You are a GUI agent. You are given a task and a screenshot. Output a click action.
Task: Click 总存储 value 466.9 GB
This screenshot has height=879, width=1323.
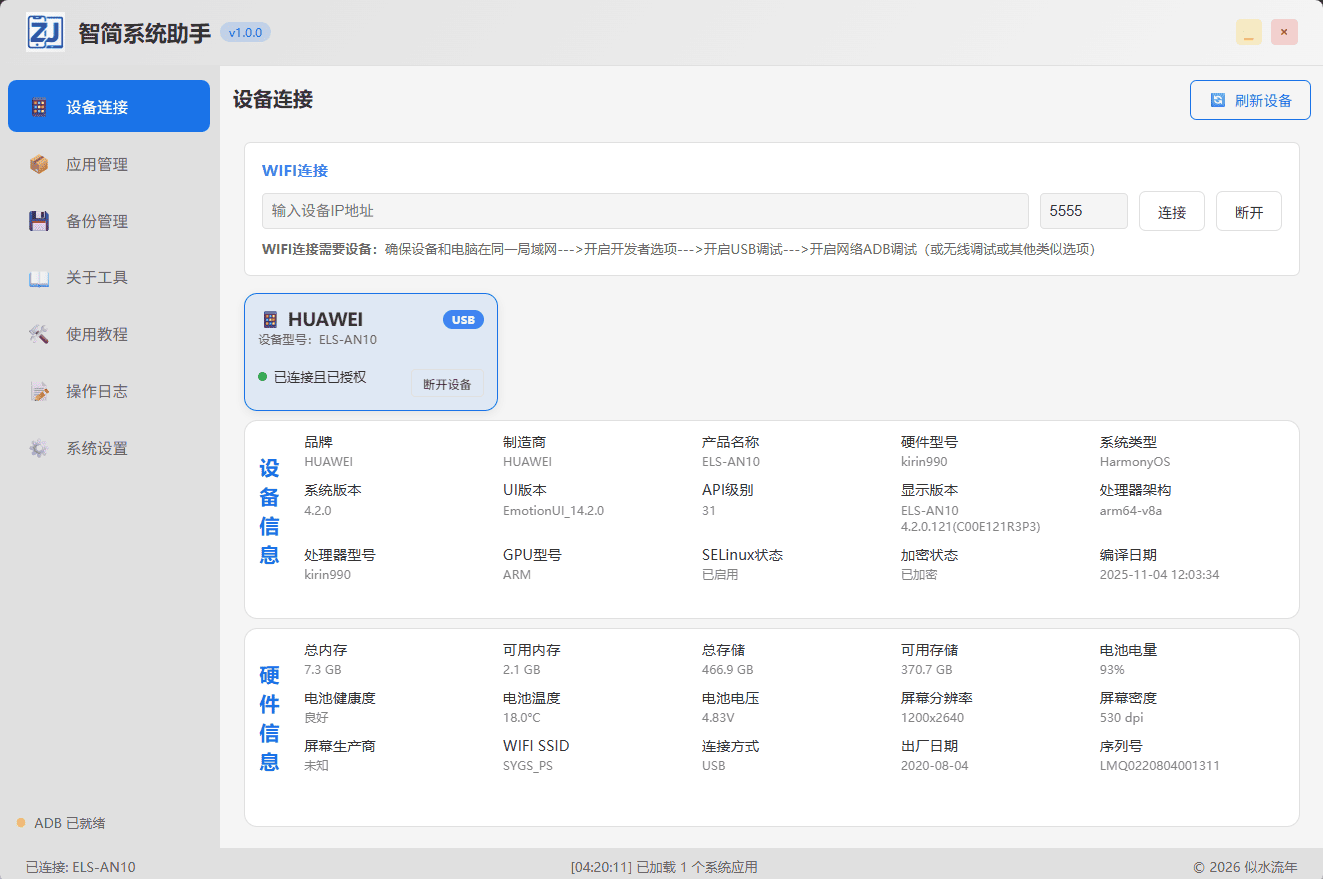tap(728, 670)
